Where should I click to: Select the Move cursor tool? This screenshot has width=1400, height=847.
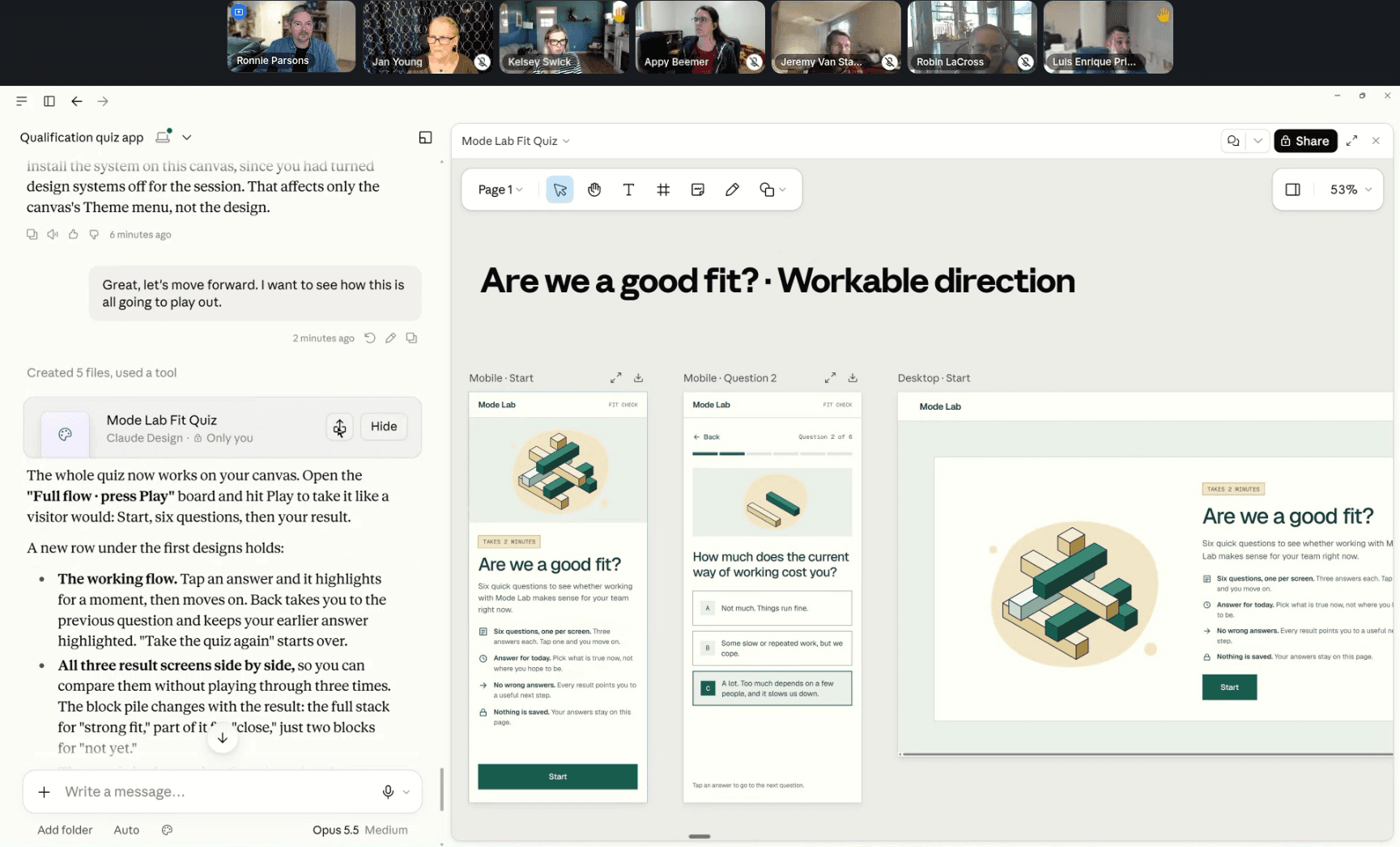(560, 189)
